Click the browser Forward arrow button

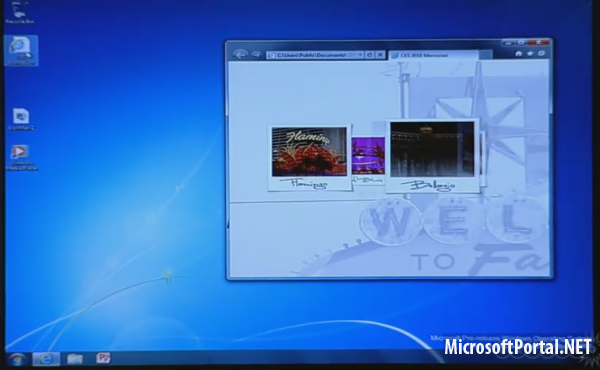pos(256,55)
